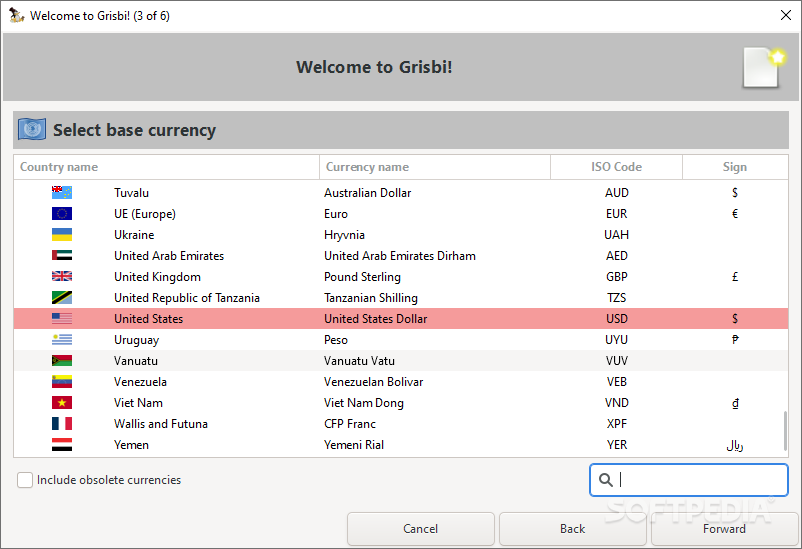Click the Back button
The image size is (802, 549).
point(572,529)
